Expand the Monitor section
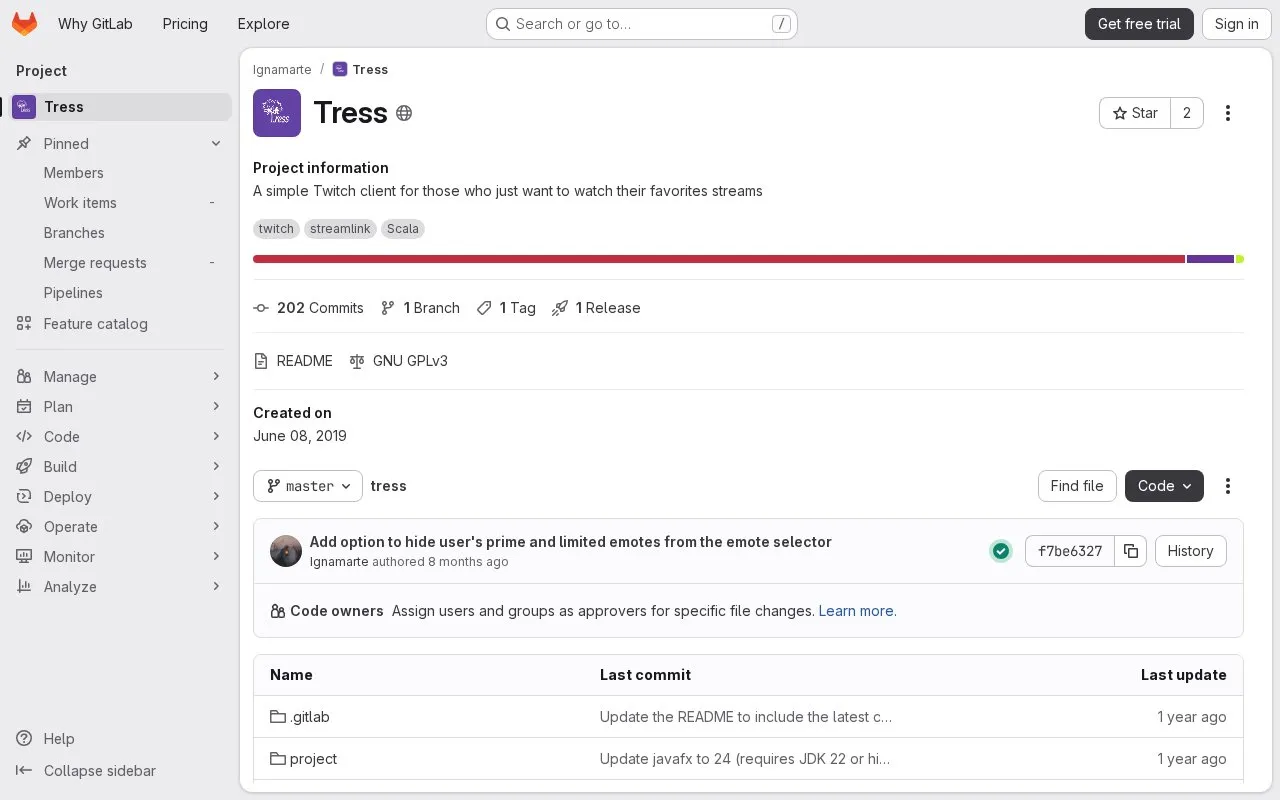Viewport: 1280px width, 800px height. pos(120,557)
